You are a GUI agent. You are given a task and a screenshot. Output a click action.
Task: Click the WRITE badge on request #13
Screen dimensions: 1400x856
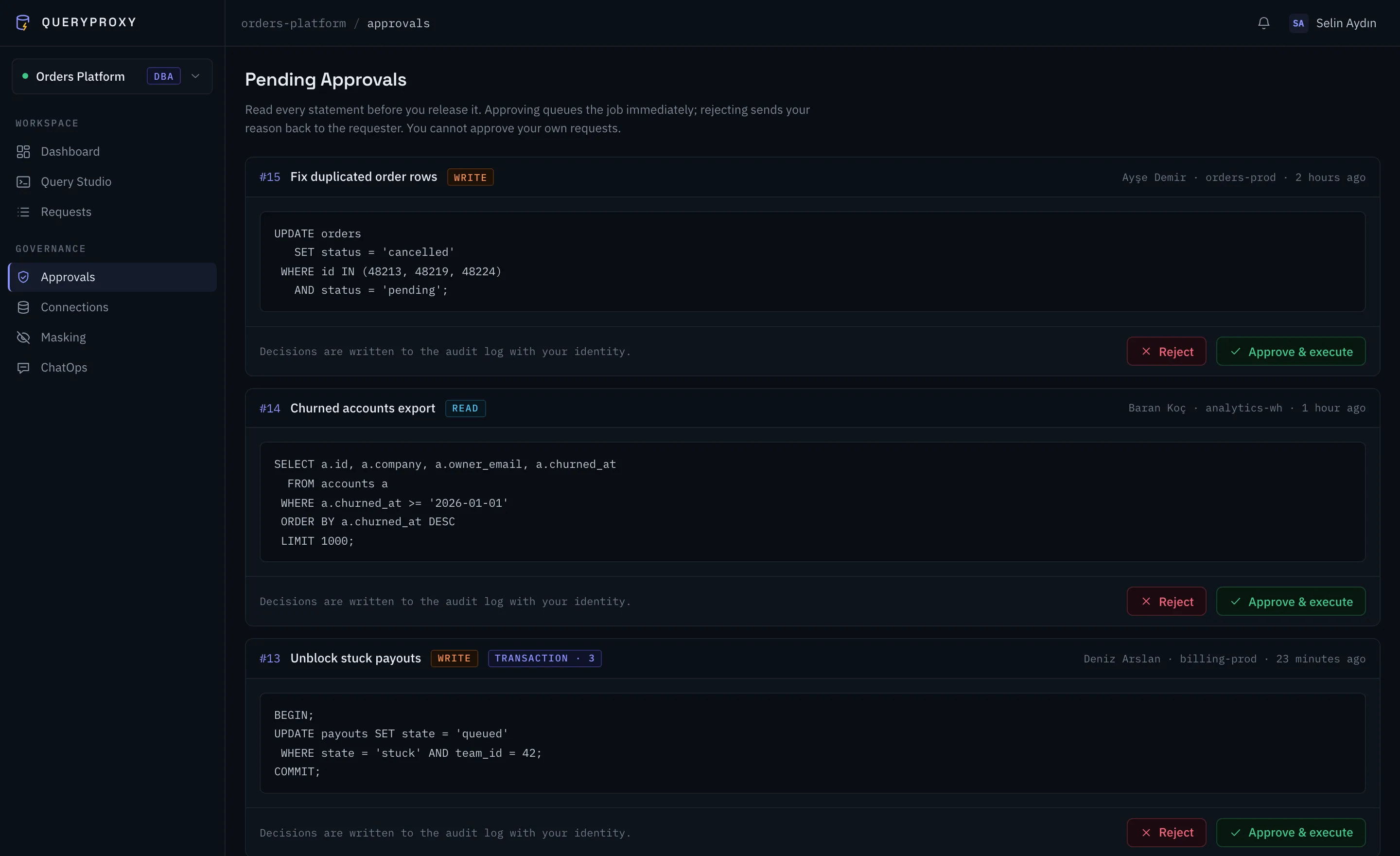click(454, 658)
